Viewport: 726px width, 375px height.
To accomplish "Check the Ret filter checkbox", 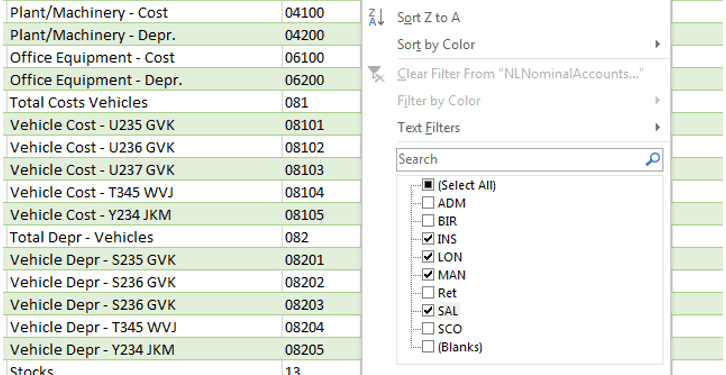I will (428, 293).
